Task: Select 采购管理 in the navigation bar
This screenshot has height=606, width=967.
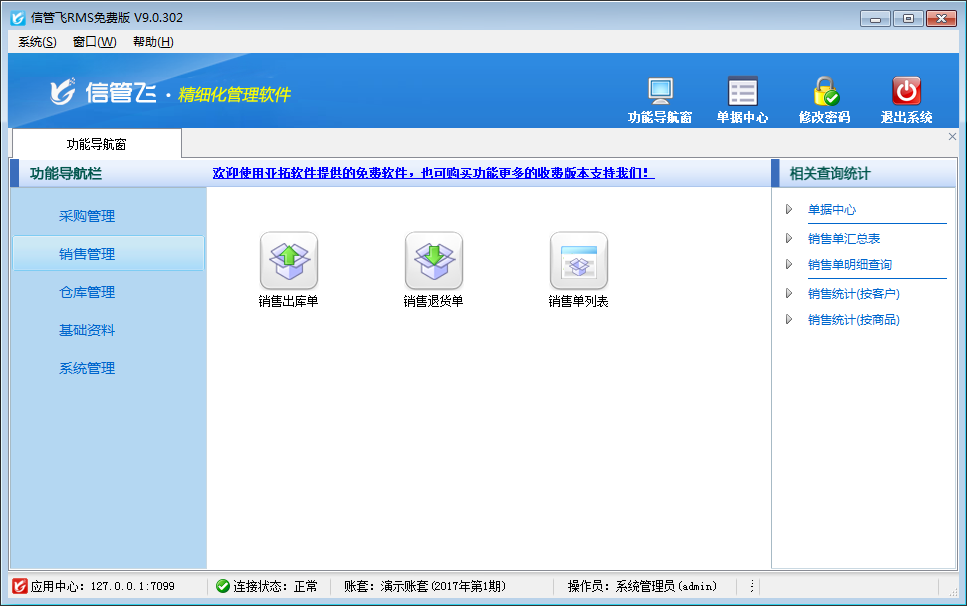Action: [87, 216]
